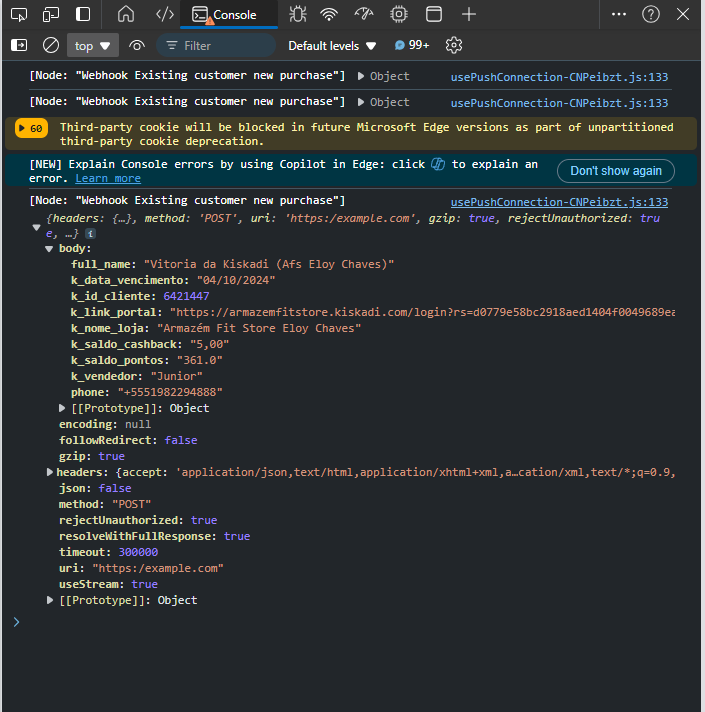
Task: Open the Network wifi icon tab
Action: coord(329,15)
